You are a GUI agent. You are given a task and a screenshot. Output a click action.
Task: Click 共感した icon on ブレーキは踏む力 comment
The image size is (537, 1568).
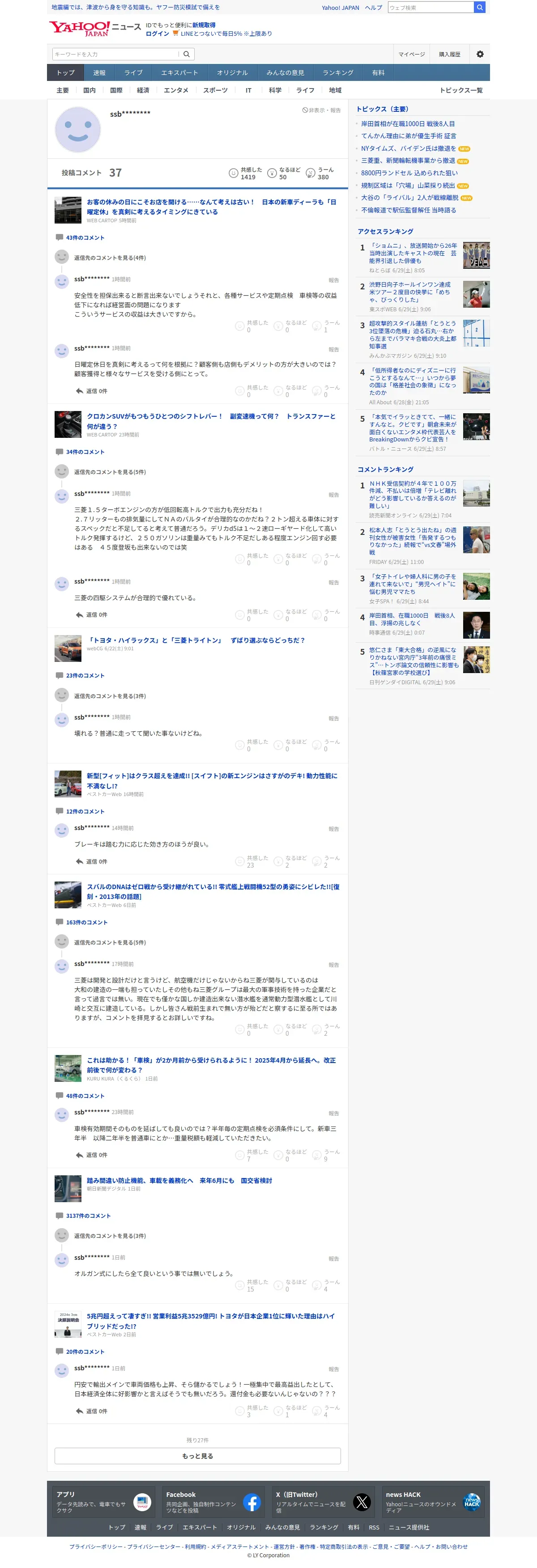239,861
